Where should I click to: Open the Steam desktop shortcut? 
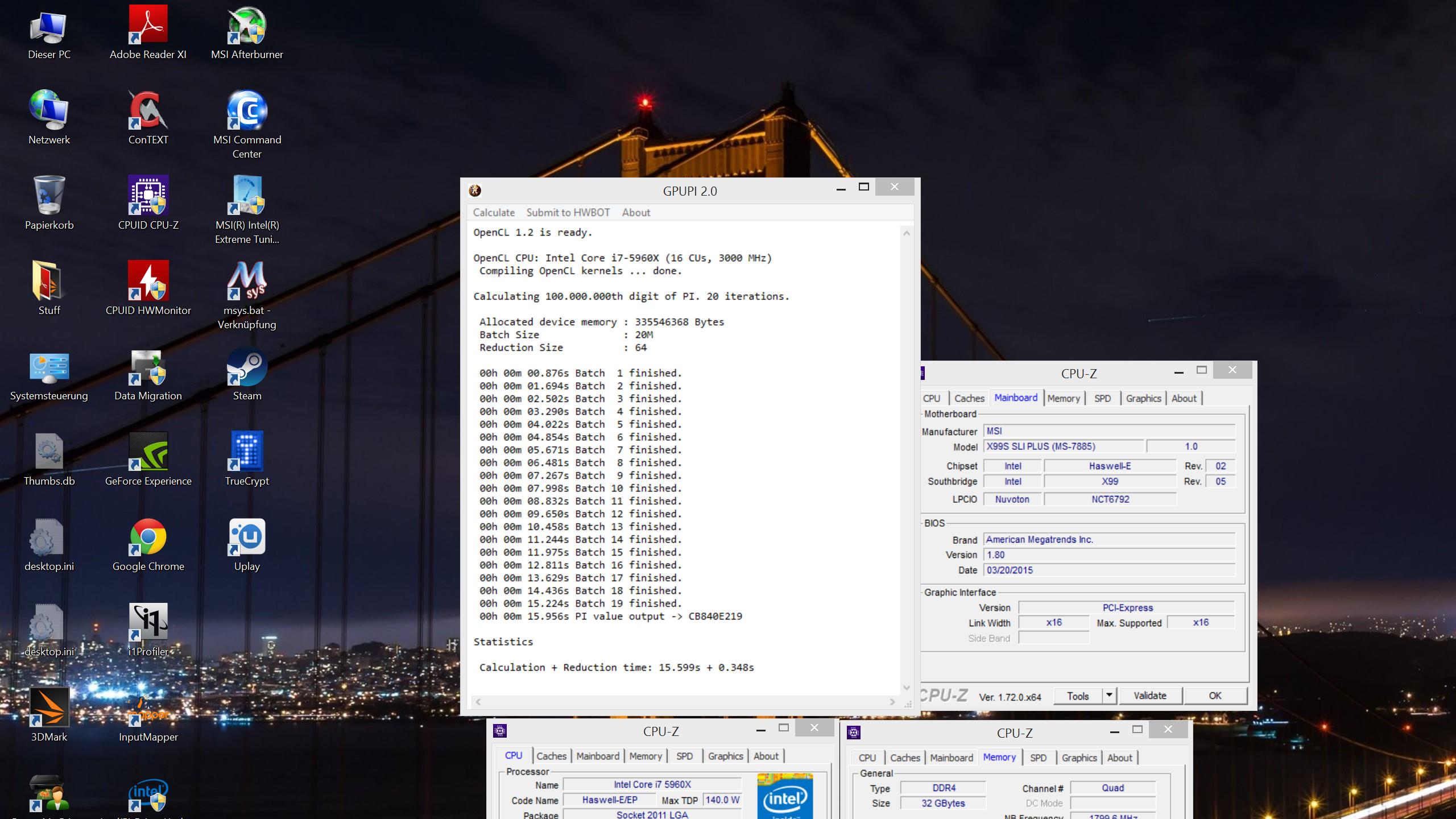pos(247,374)
